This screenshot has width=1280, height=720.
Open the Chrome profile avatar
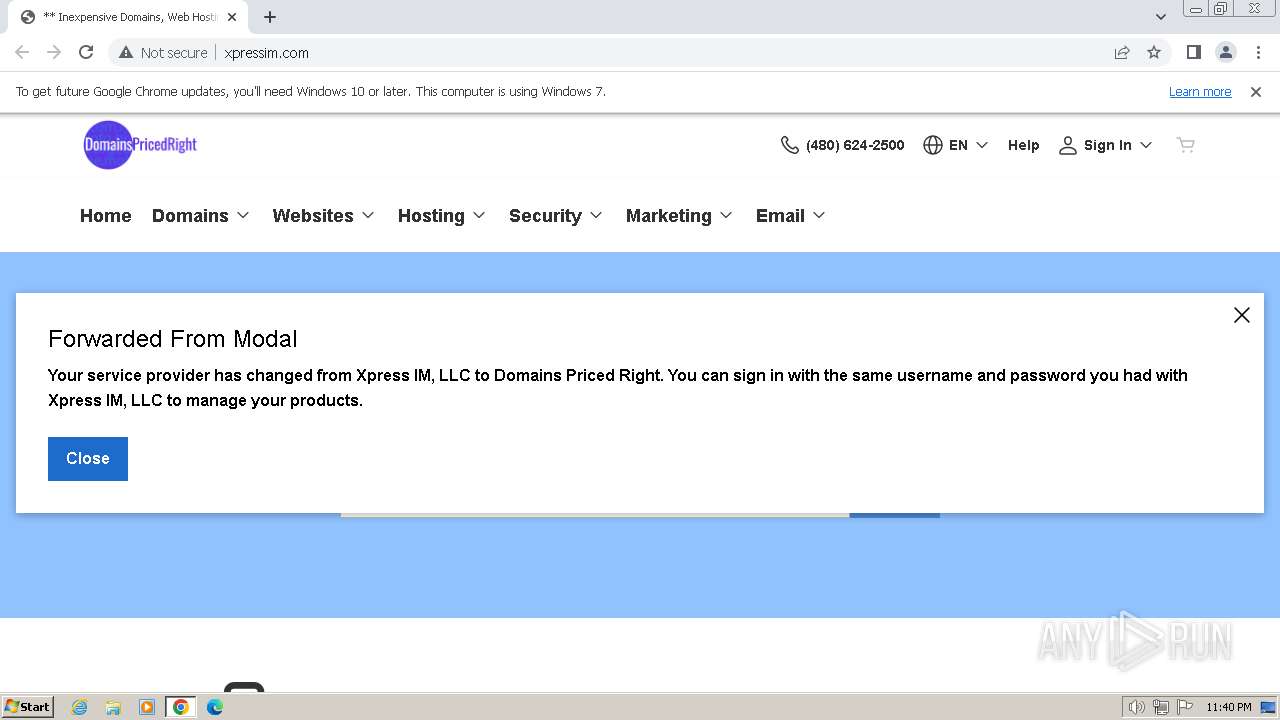pyautogui.click(x=1226, y=53)
